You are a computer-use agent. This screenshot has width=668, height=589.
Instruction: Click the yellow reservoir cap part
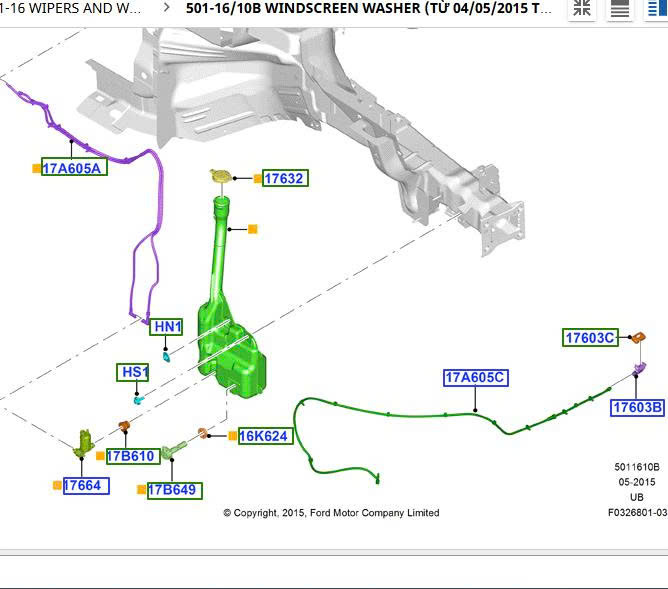click(x=221, y=177)
